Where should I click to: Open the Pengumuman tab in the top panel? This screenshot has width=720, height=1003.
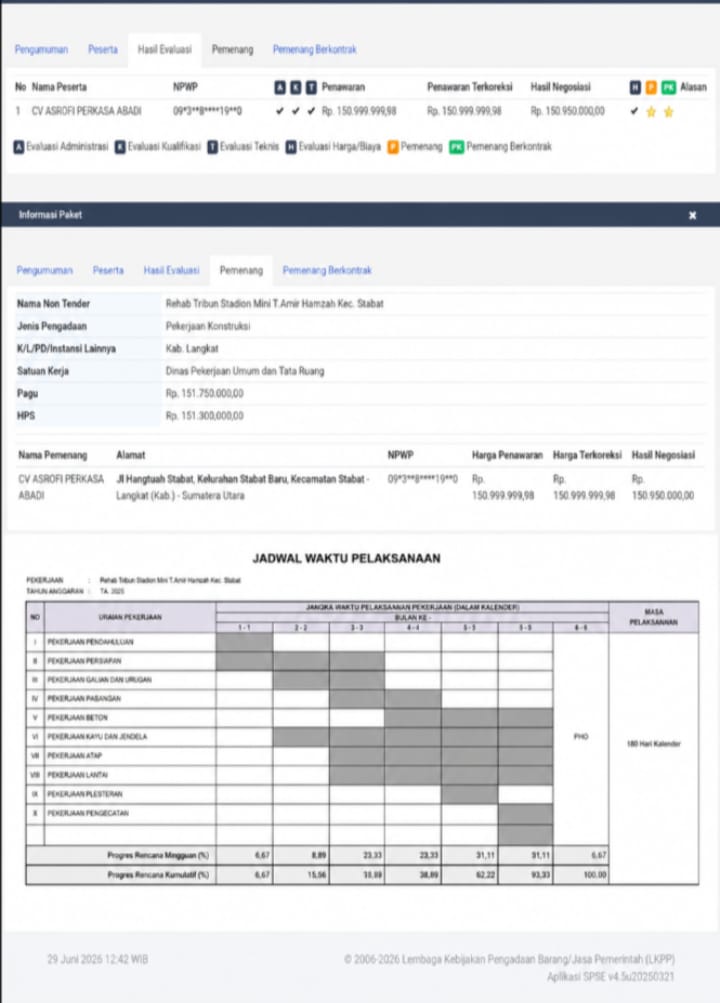41,50
